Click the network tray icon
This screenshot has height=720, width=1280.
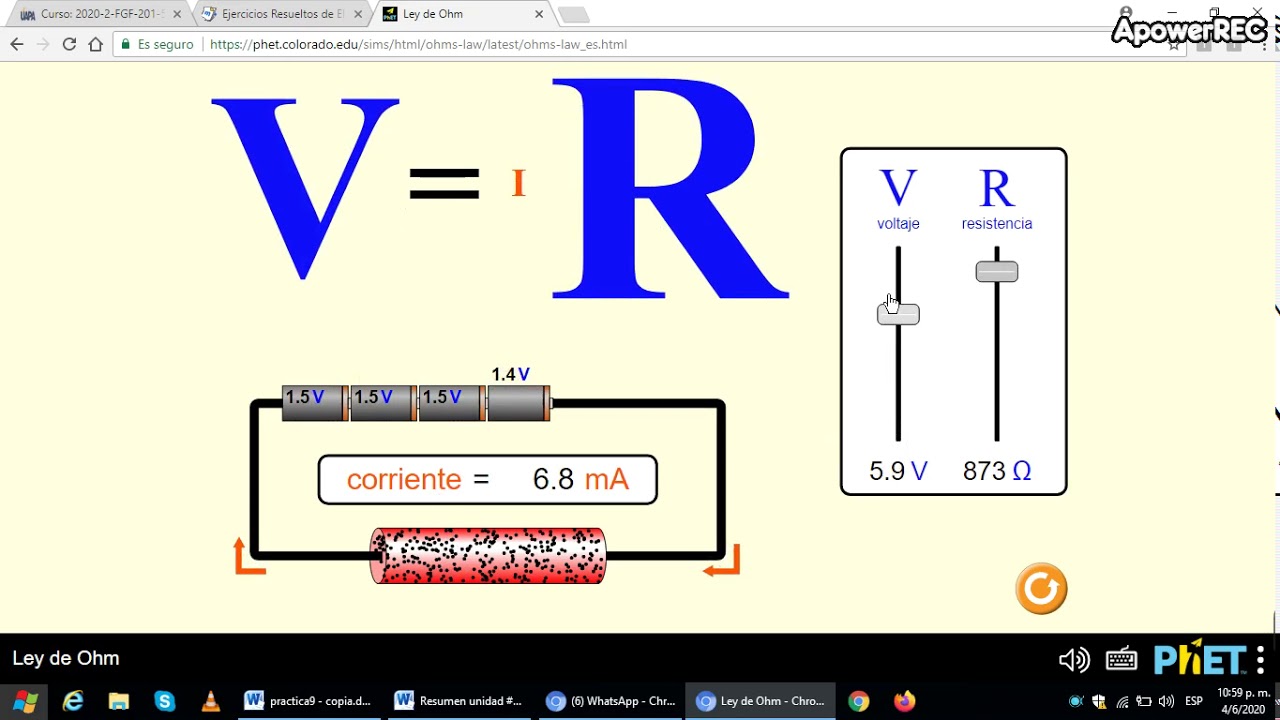click(x=1122, y=701)
